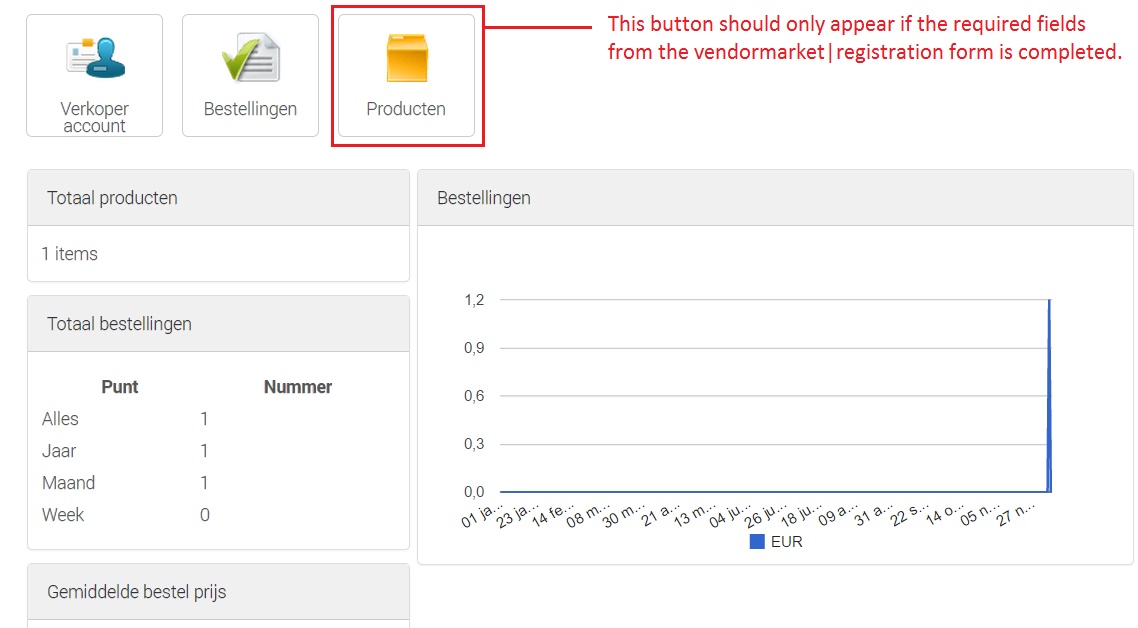
Task: Click the orange Producten box icon
Action: click(x=406, y=57)
